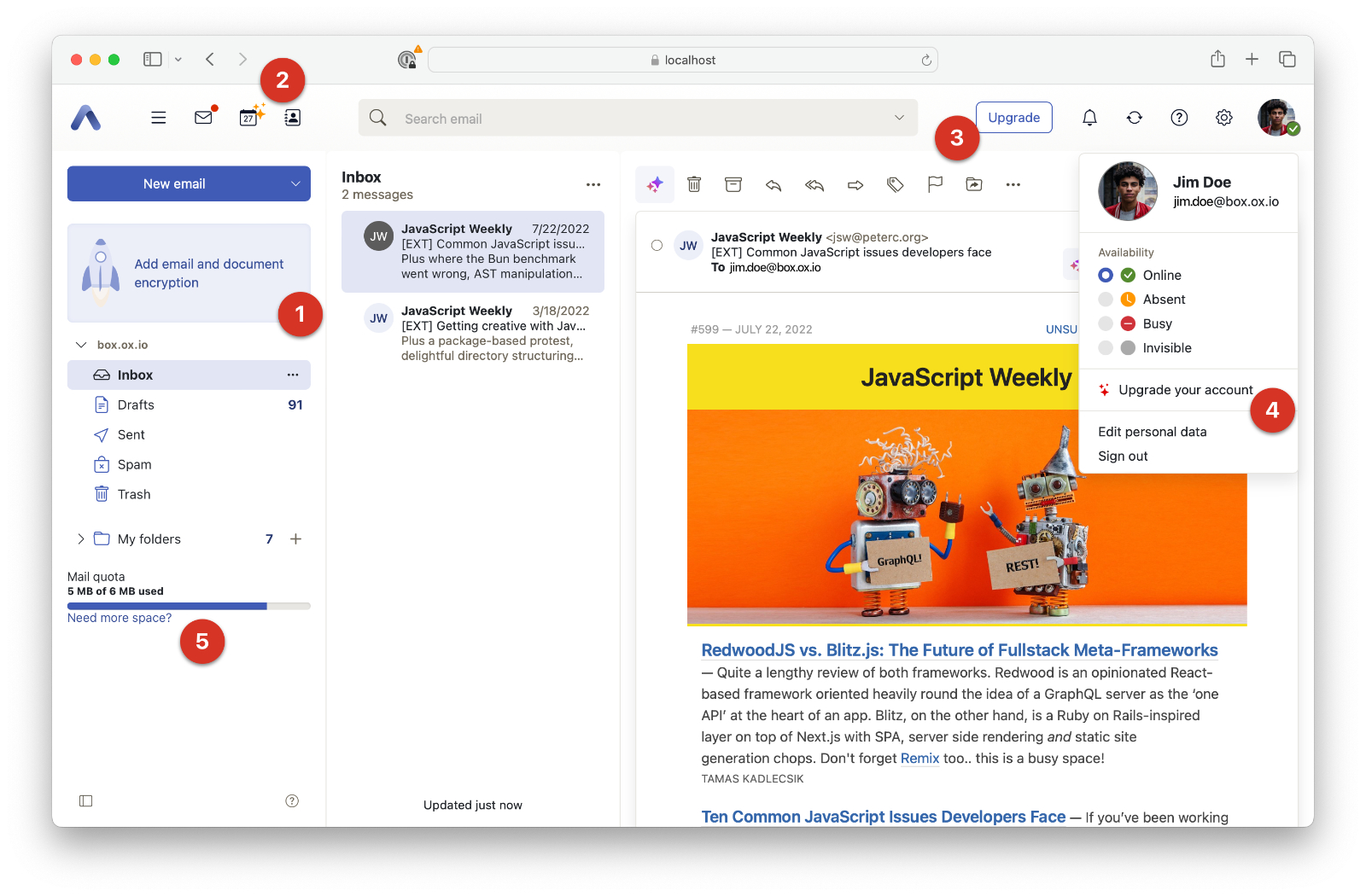Delete the email with trash icon
The width and height of the screenshot is (1366, 896).
pyautogui.click(x=694, y=184)
